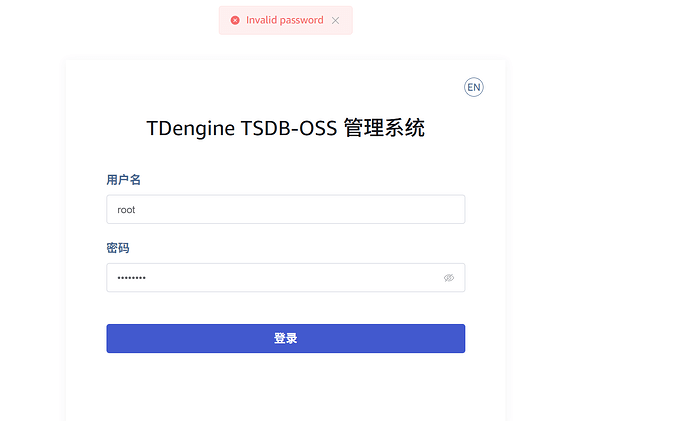Click "管理系统" in the page heading
This screenshot has height=421, width=690.
[384, 129]
